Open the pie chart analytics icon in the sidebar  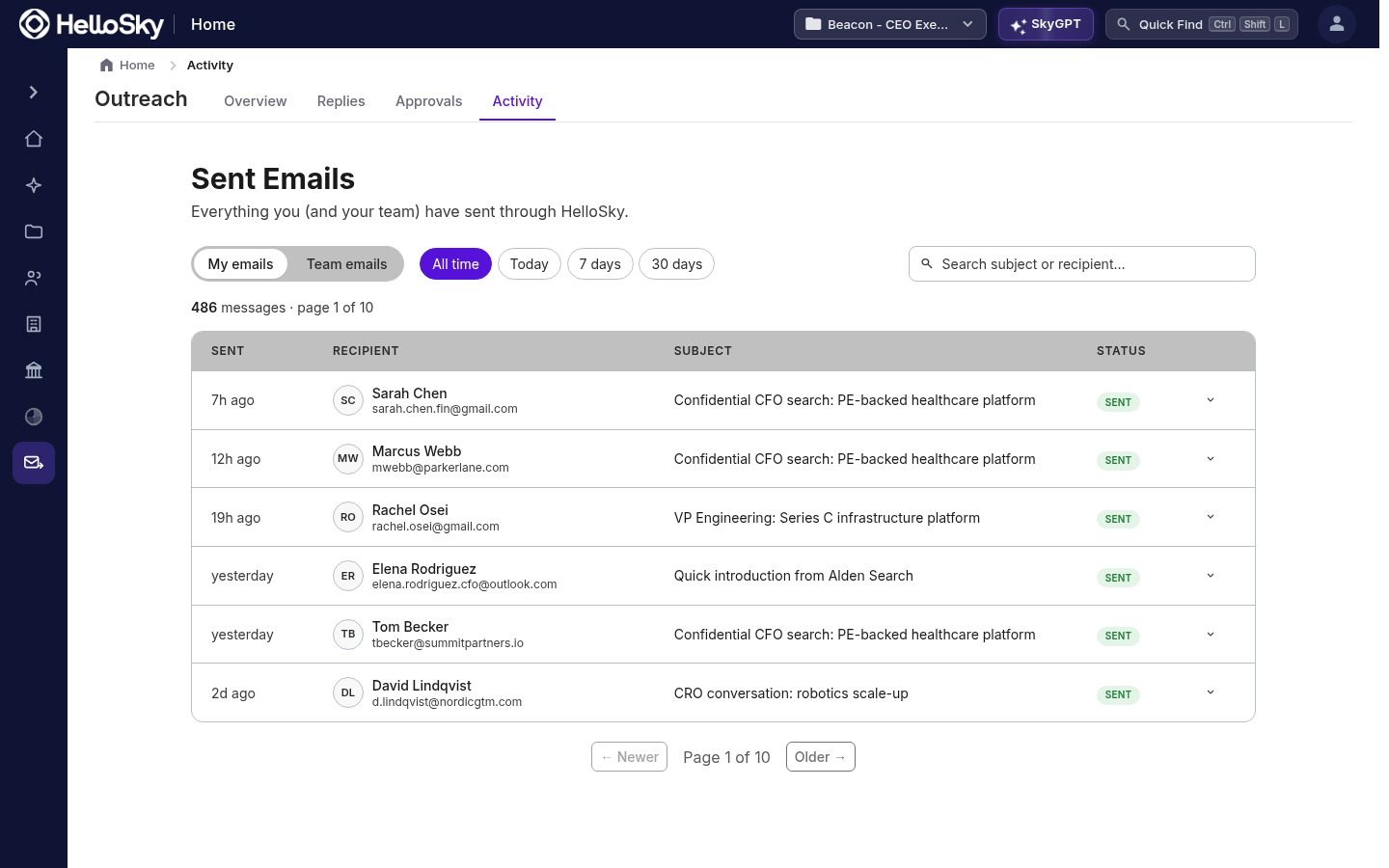[34, 417]
